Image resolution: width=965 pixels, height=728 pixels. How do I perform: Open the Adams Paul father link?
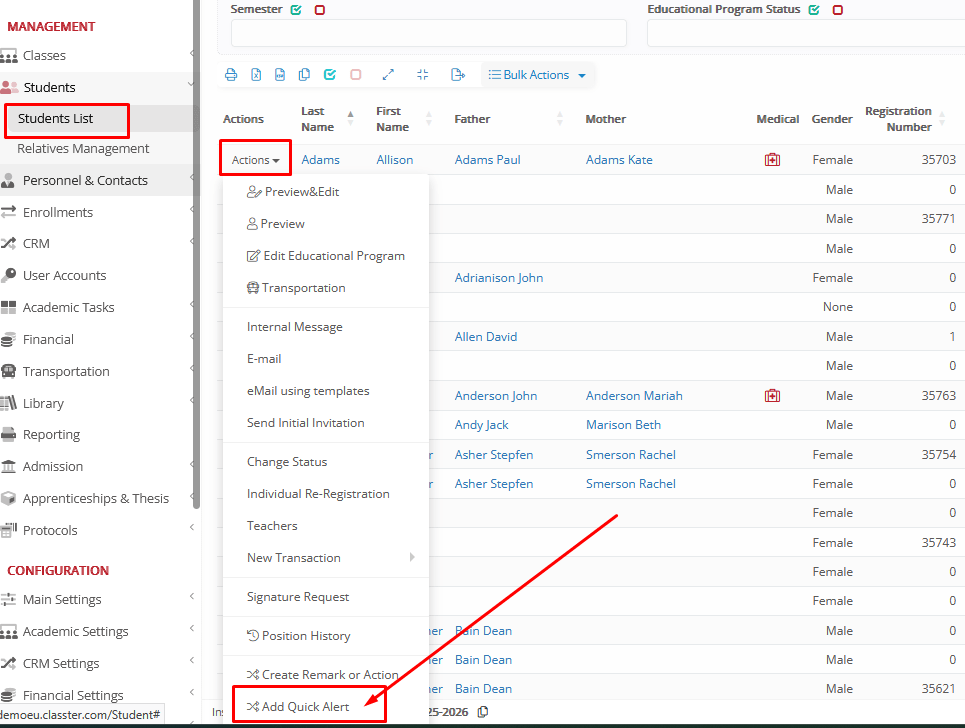tap(487, 160)
